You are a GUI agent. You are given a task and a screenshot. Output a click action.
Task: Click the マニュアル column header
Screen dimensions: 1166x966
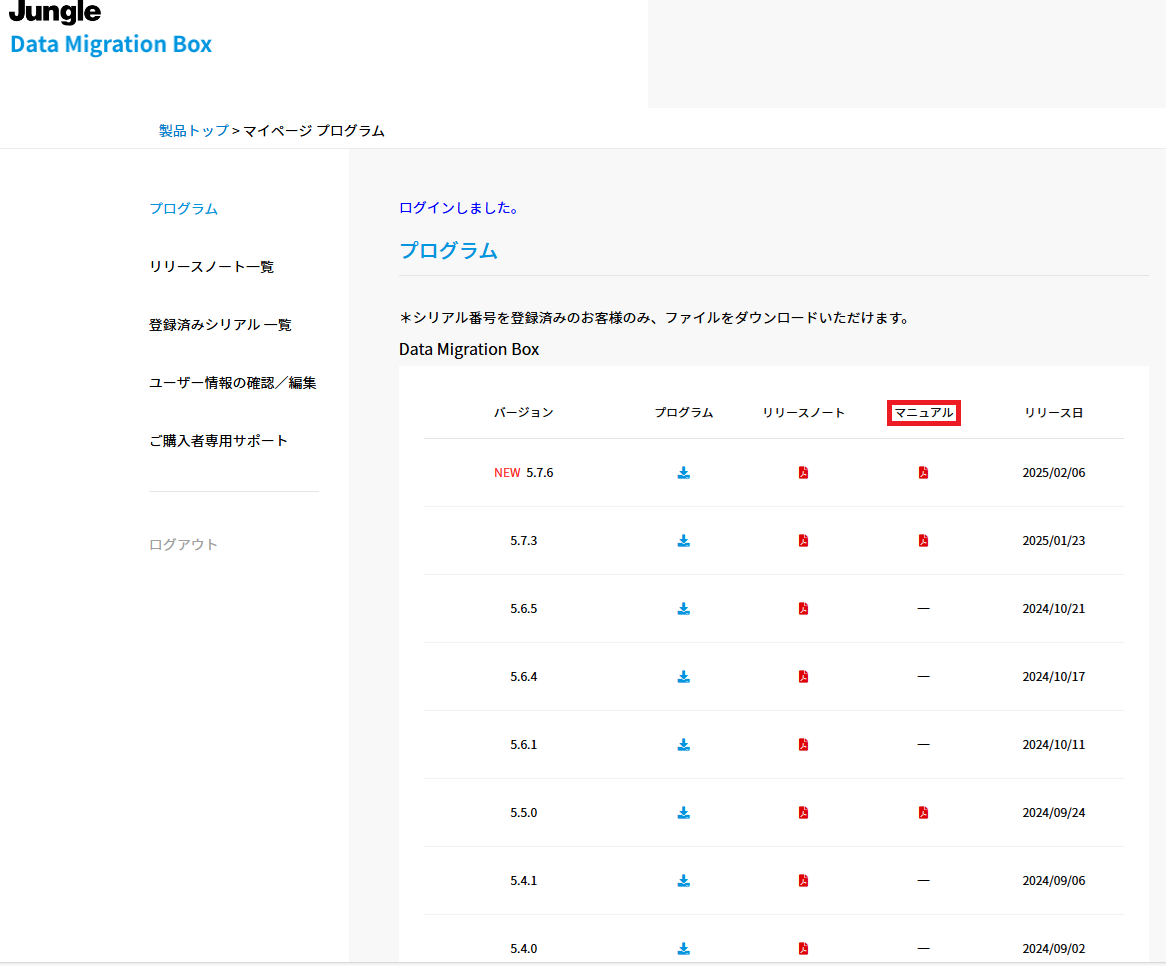point(924,413)
